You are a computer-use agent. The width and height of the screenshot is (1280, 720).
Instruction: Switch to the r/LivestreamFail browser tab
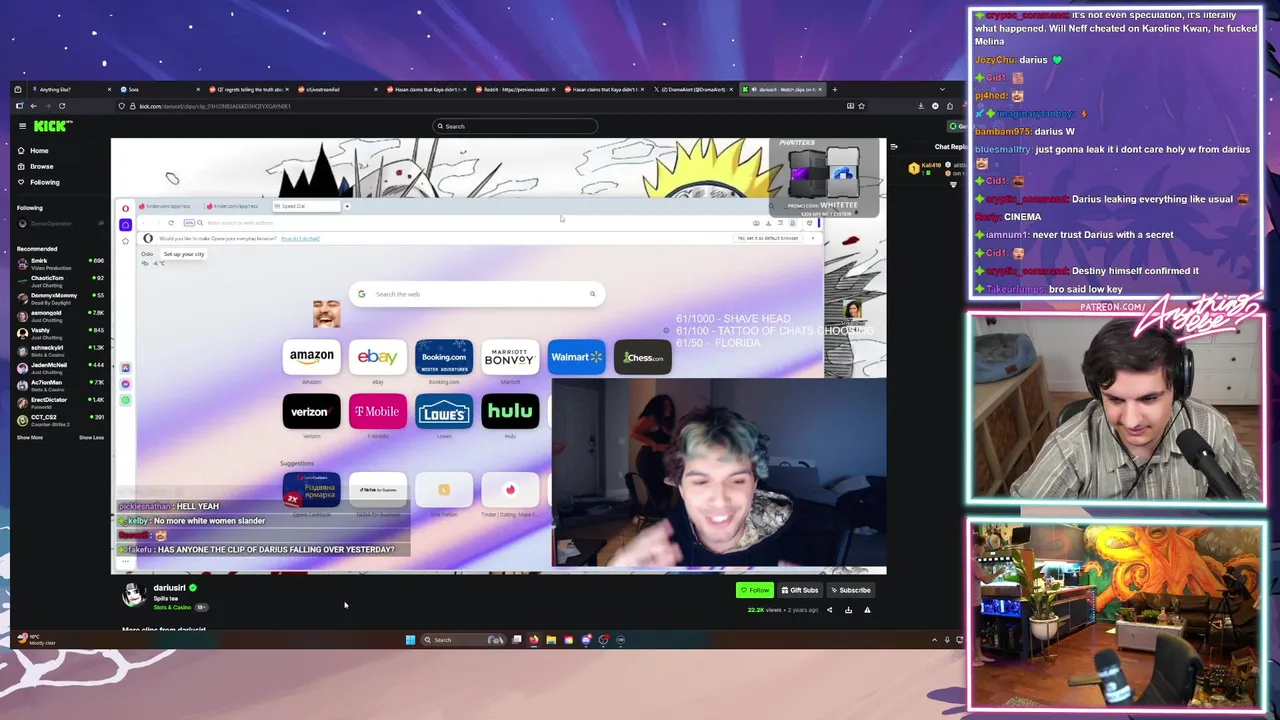[x=336, y=90]
